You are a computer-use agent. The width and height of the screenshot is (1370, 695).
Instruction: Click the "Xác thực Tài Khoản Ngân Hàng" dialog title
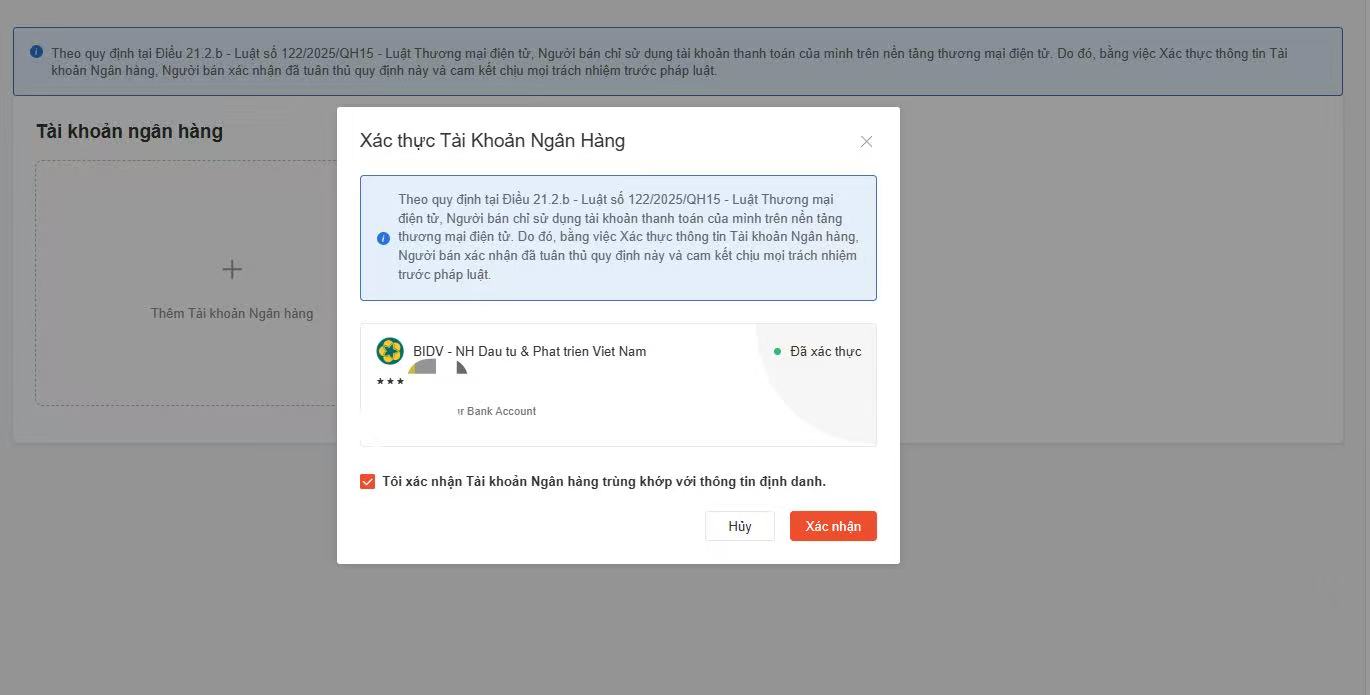[492, 141]
